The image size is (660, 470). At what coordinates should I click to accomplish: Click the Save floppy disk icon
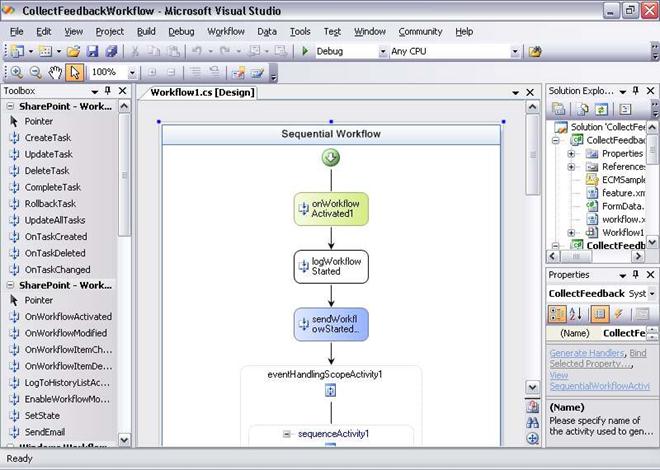pos(91,51)
